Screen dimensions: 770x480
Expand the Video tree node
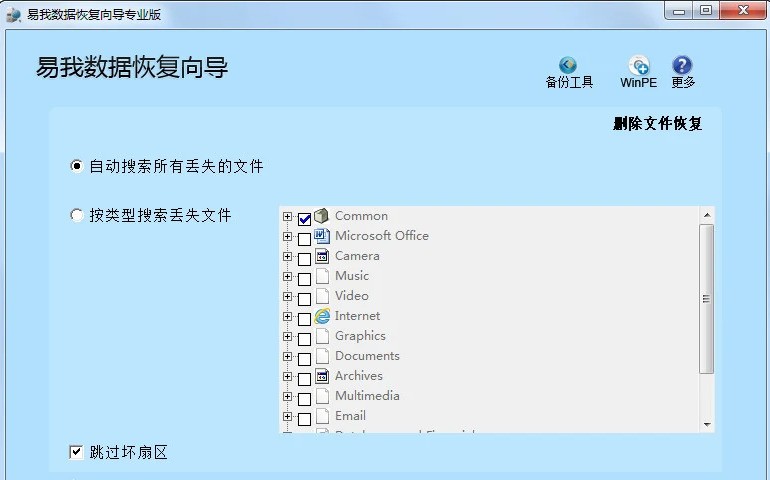[x=288, y=297]
